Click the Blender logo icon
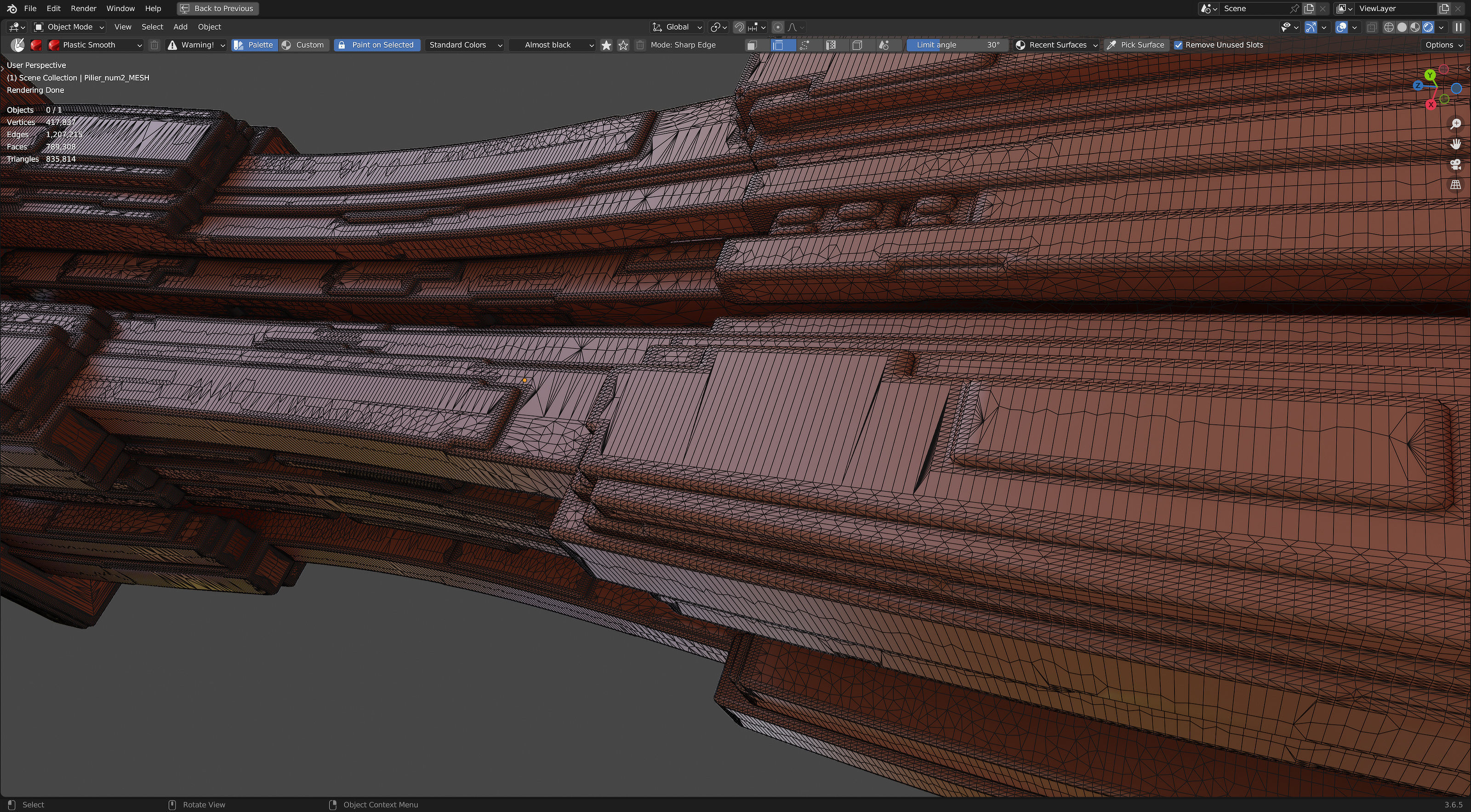The image size is (1471, 812). [x=12, y=9]
